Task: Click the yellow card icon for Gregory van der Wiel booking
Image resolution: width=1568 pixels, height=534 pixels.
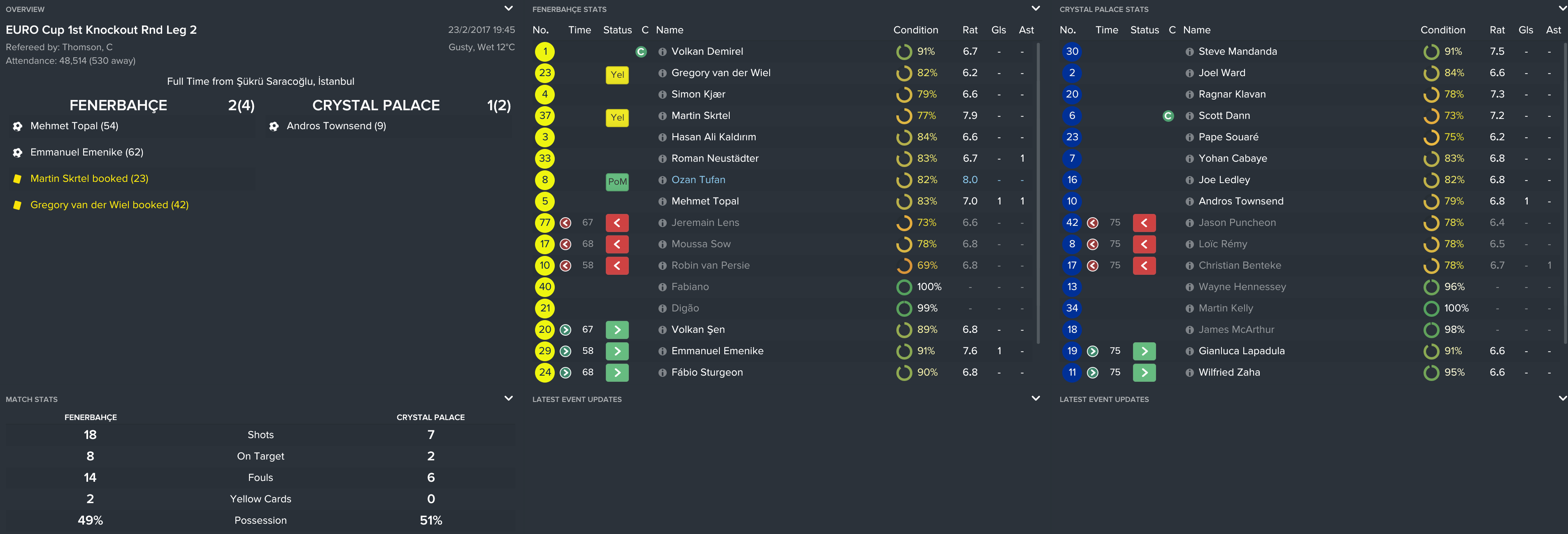Action: tap(17, 206)
